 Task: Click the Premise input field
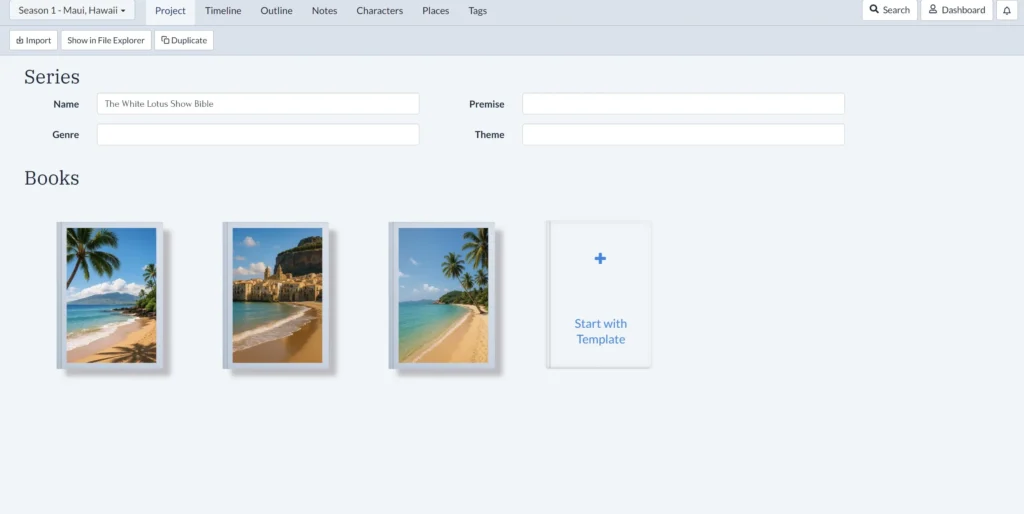683,104
